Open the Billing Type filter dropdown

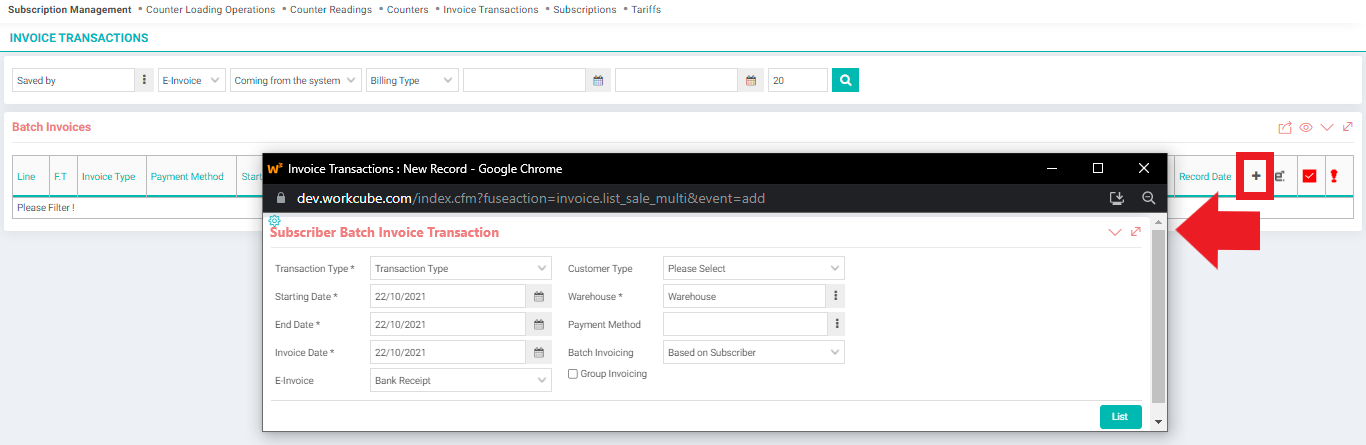tap(412, 80)
